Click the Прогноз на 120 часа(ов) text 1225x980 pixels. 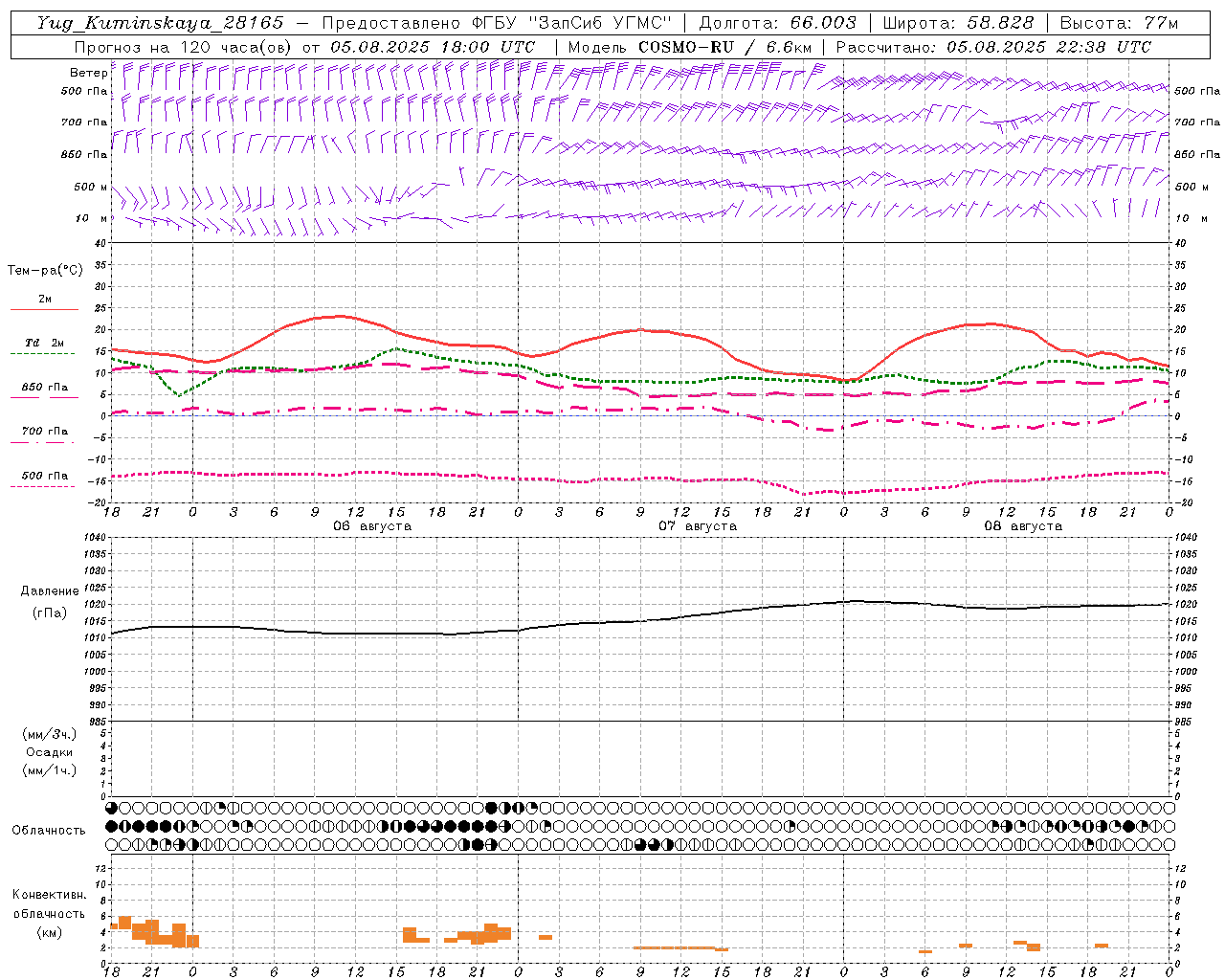coord(184,47)
